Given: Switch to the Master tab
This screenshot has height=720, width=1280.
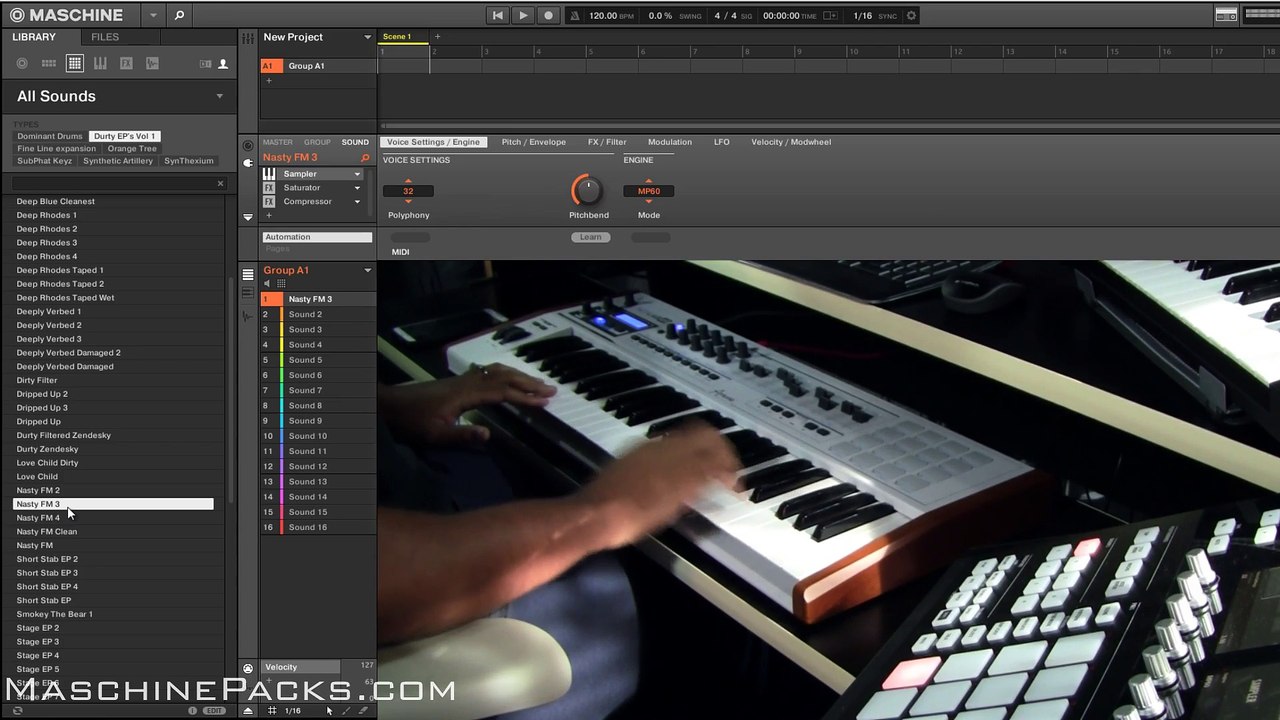Looking at the screenshot, I should point(278,142).
